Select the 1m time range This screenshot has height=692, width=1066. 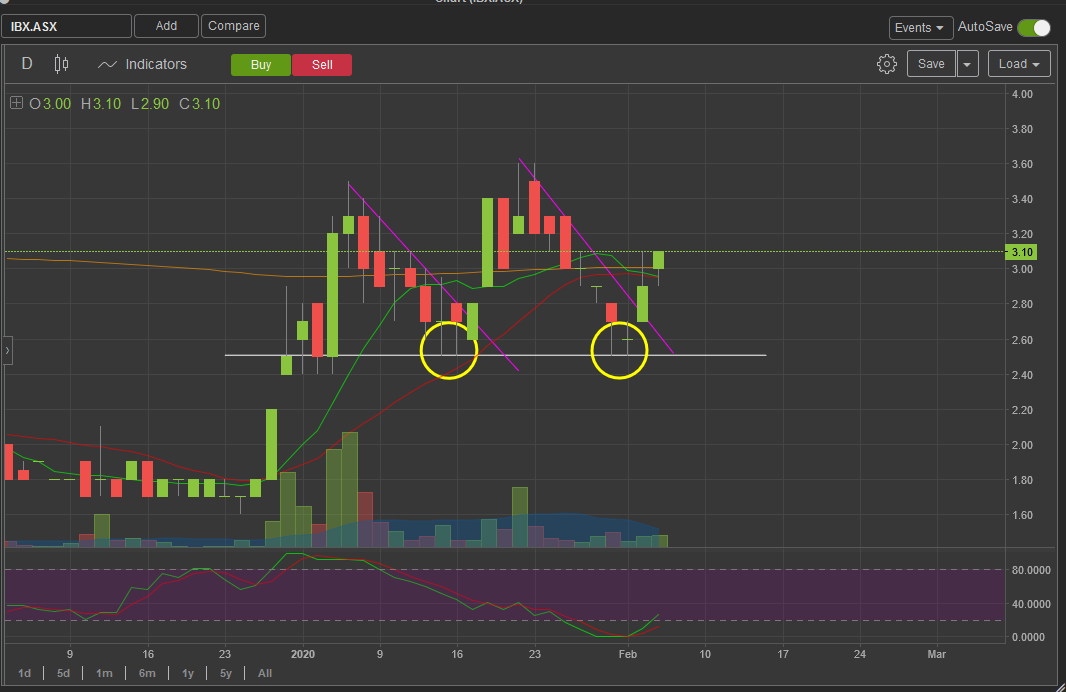104,673
